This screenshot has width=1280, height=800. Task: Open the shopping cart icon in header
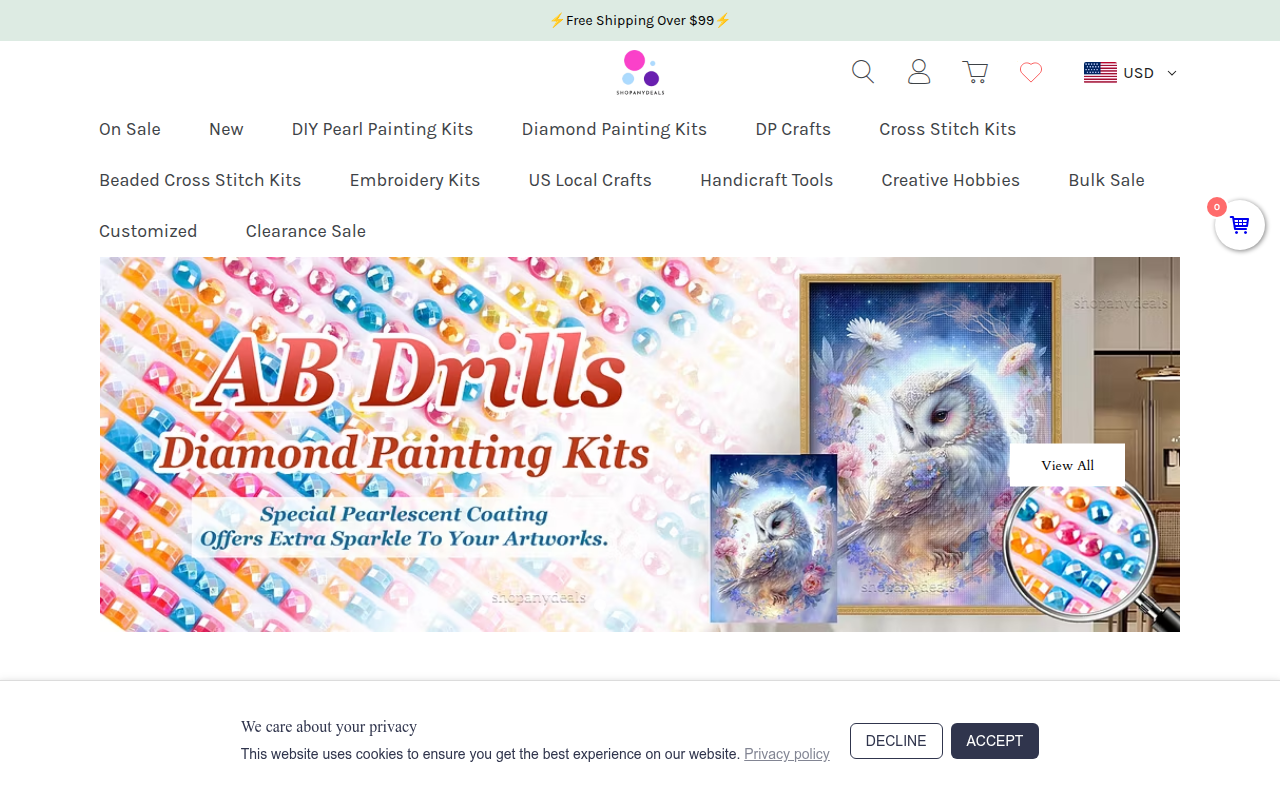975,72
